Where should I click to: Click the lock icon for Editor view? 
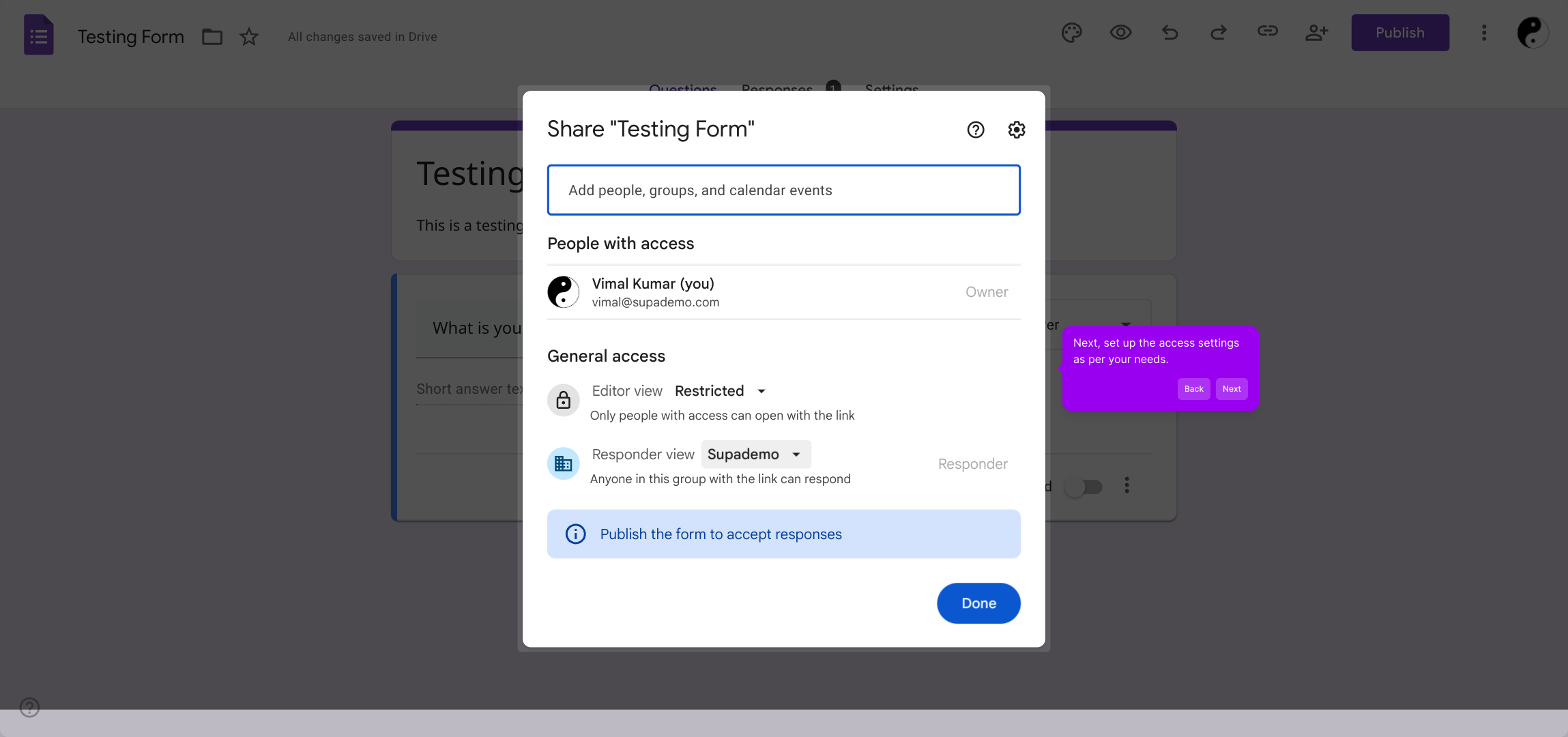tap(564, 400)
